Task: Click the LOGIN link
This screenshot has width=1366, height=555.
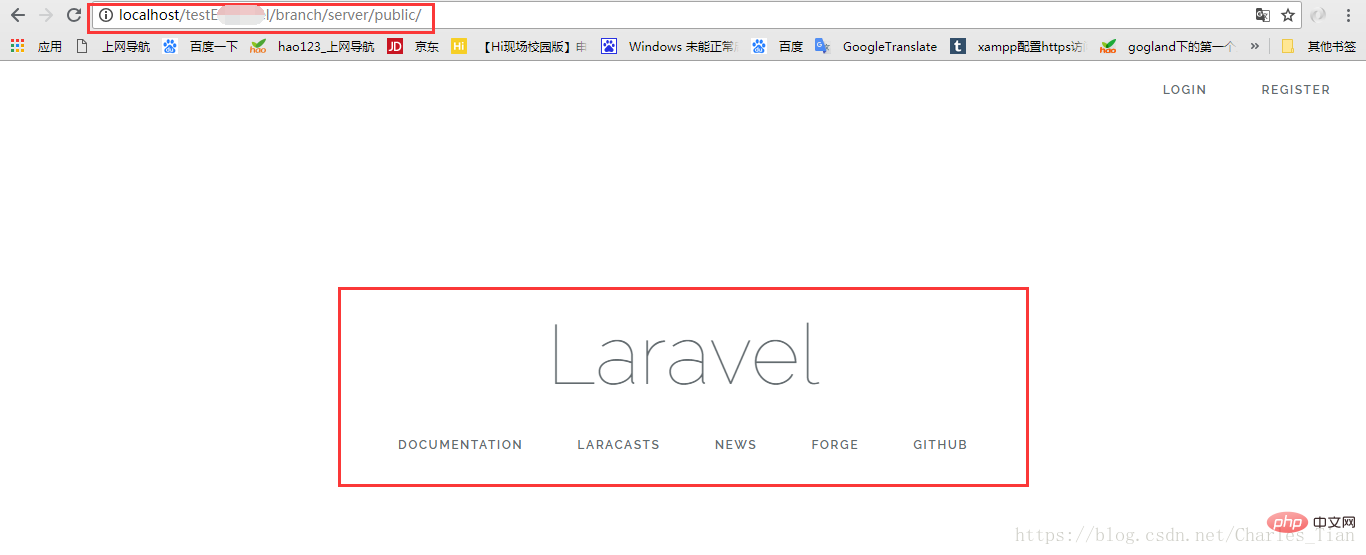Action: [x=1184, y=90]
